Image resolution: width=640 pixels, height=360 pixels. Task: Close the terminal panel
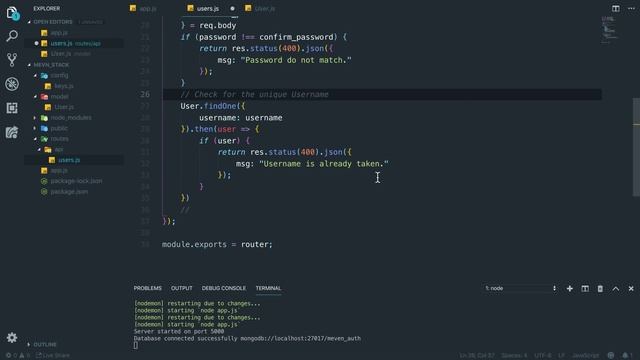631,289
